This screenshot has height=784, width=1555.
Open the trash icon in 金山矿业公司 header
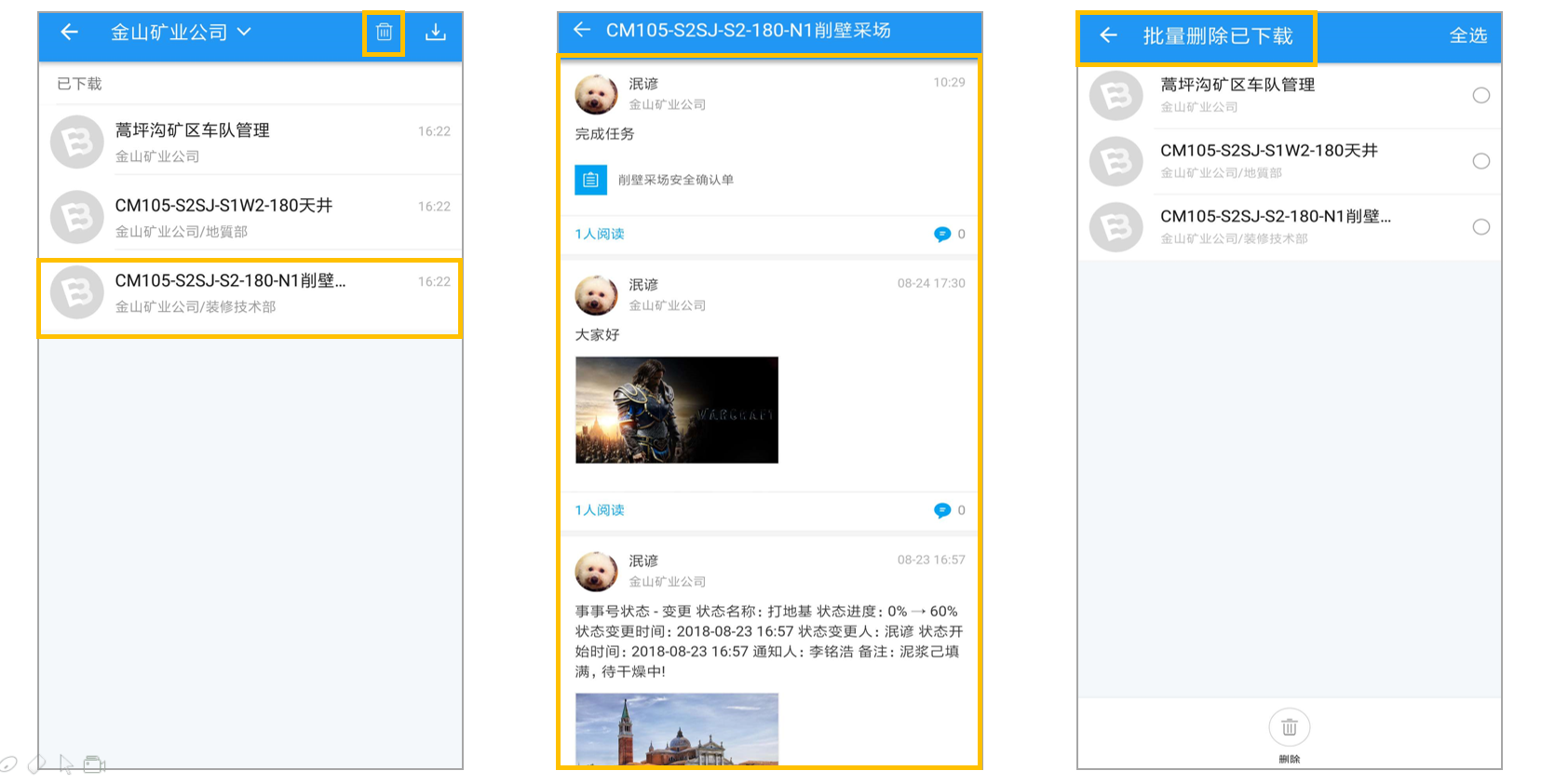[384, 33]
